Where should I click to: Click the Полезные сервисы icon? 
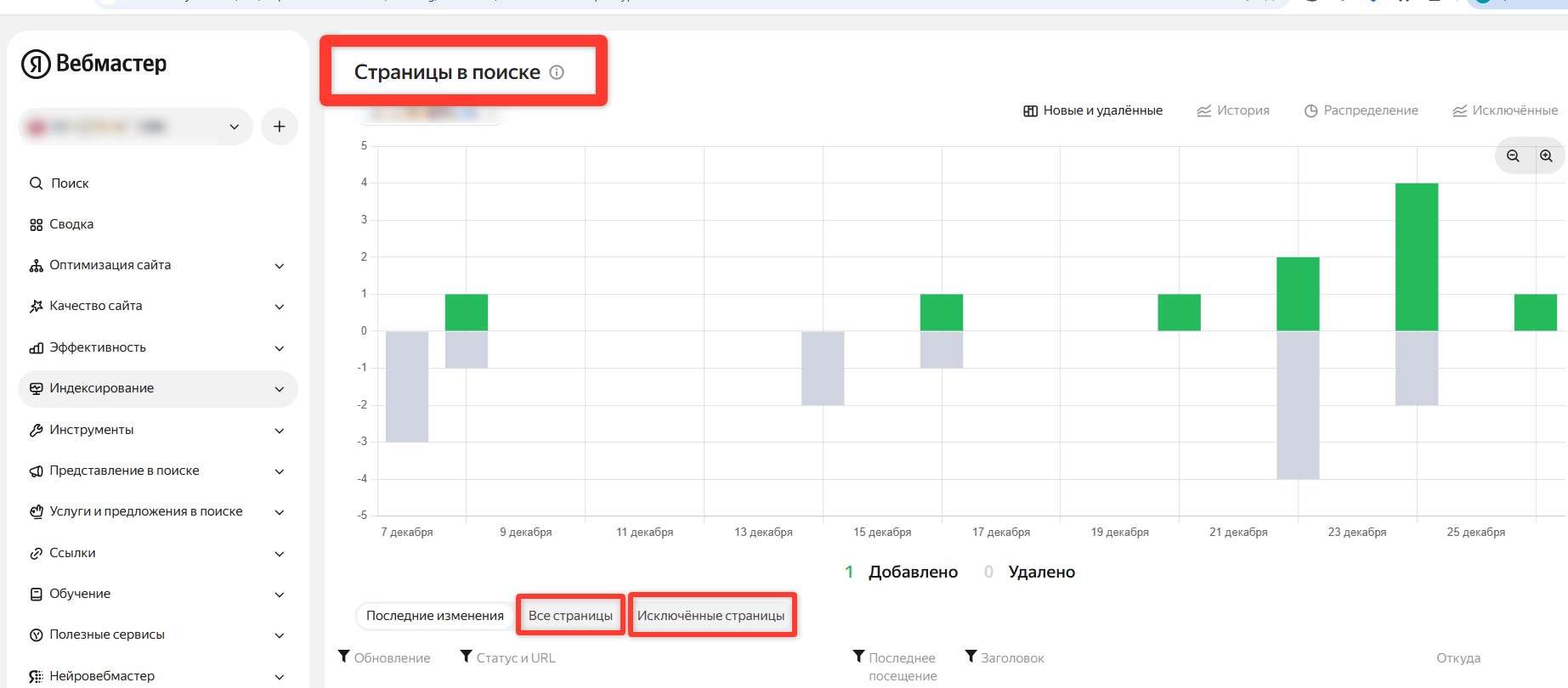36,635
